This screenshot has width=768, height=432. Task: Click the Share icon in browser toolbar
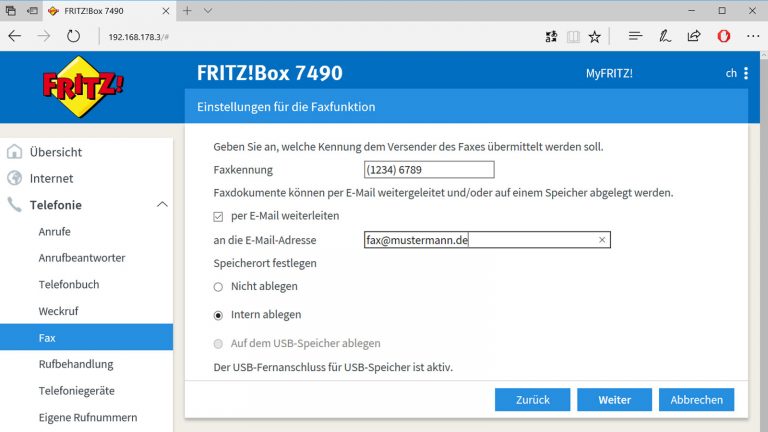[693, 36]
